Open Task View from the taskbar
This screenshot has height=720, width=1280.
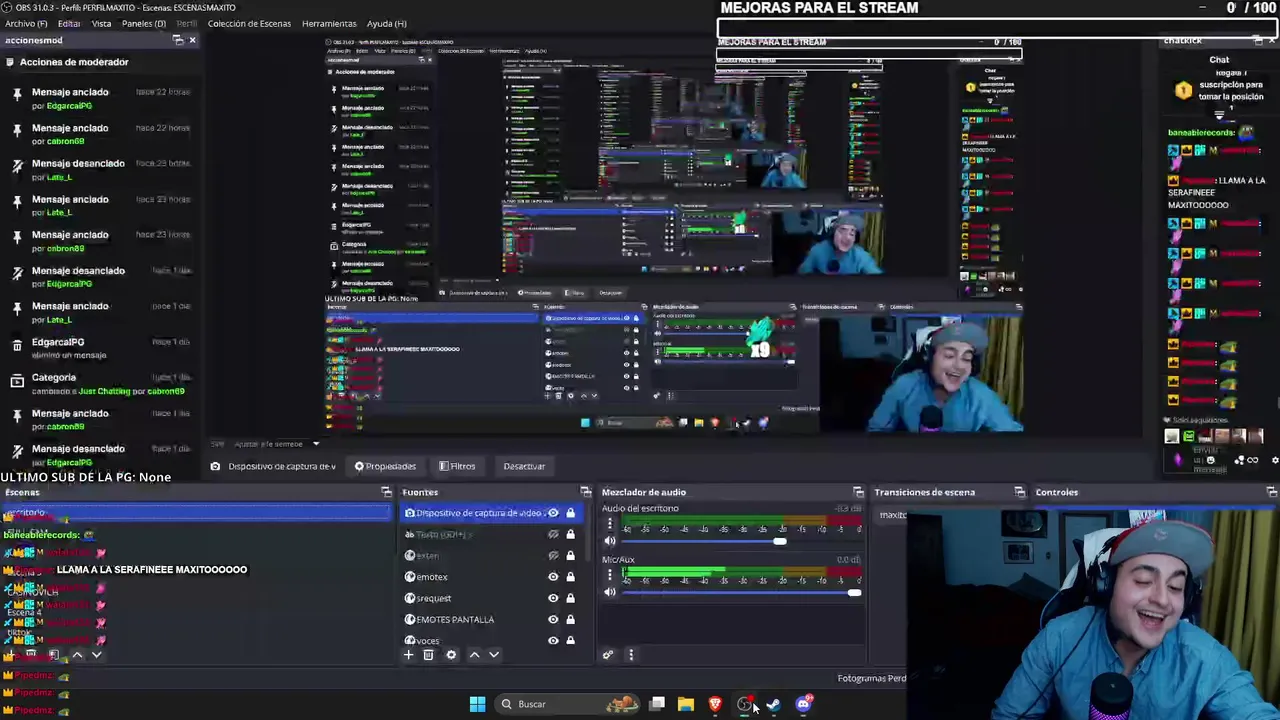click(x=657, y=704)
